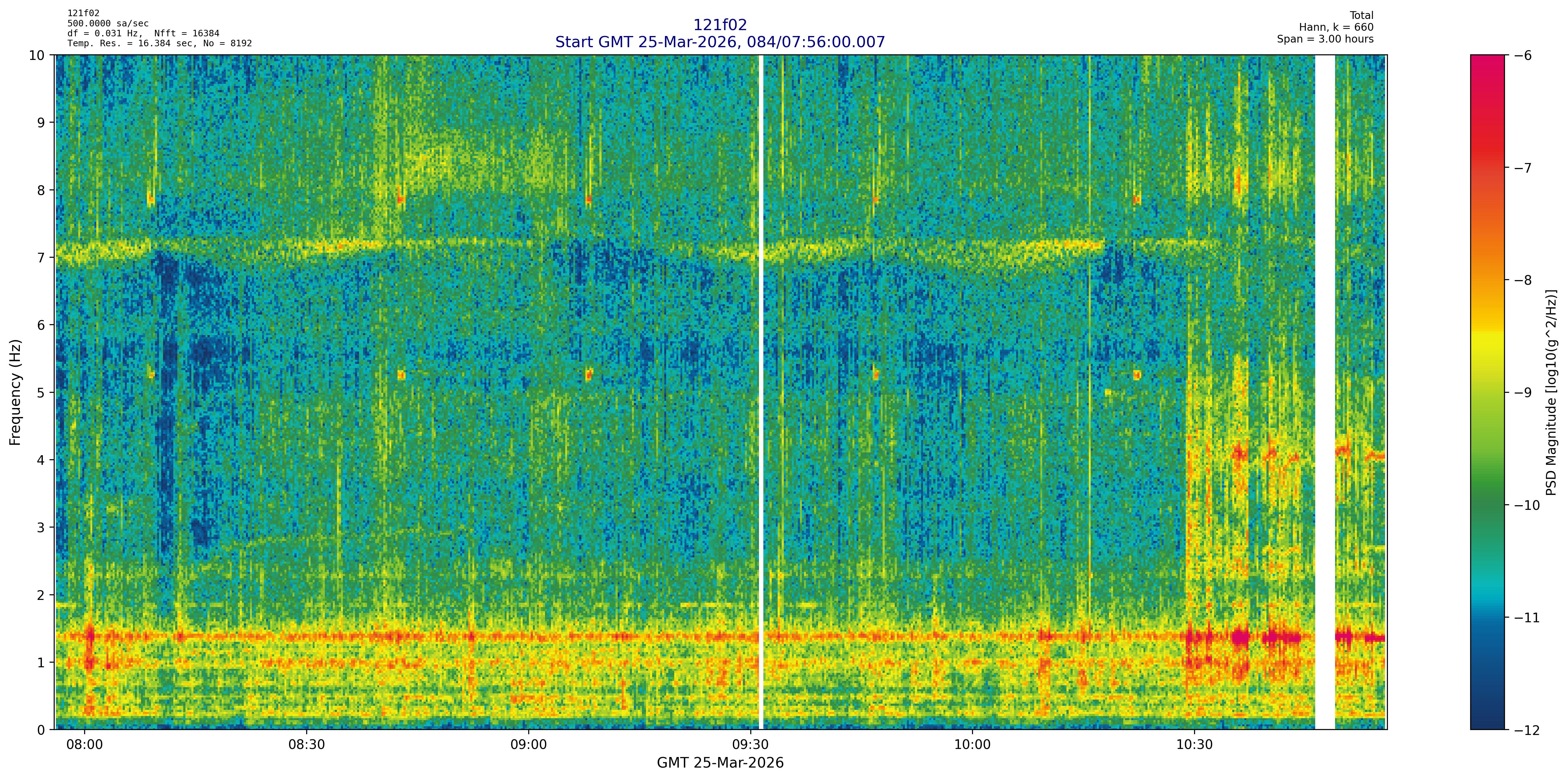The height and width of the screenshot is (780, 1568).
Task: Click the 09:00 time axis tick label
Action: click(528, 745)
